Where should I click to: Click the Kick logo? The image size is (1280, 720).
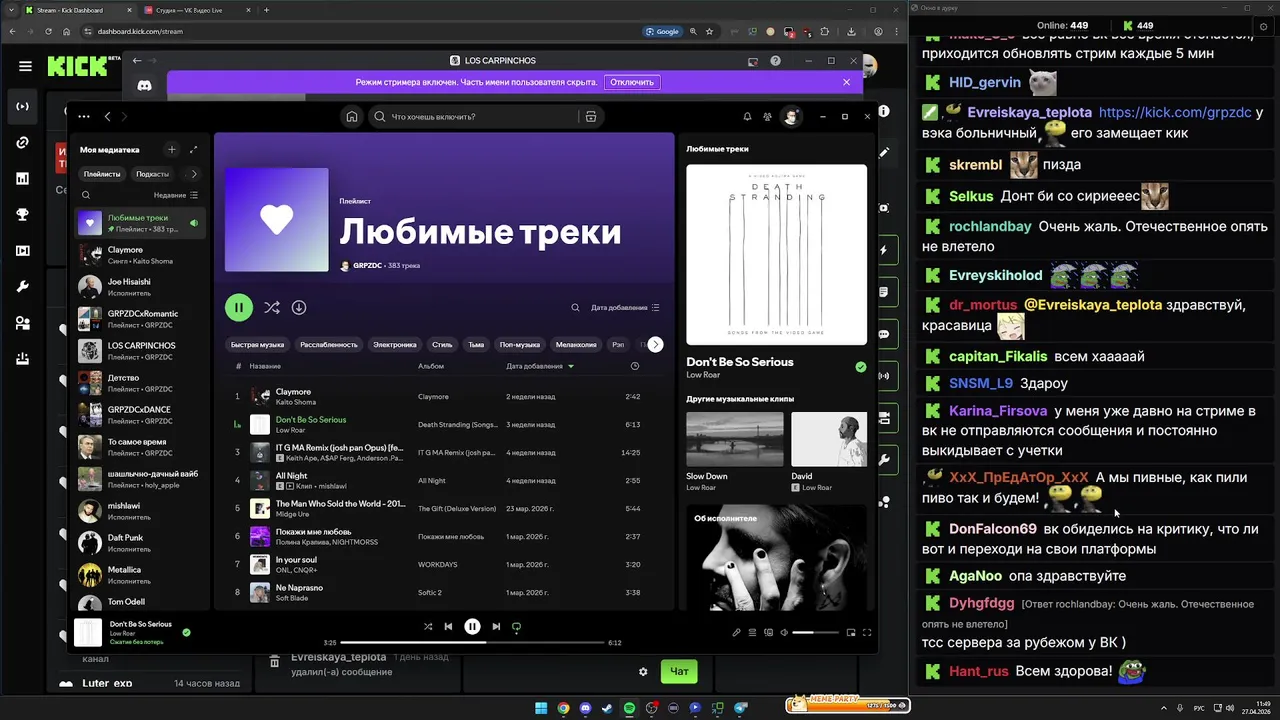77,67
